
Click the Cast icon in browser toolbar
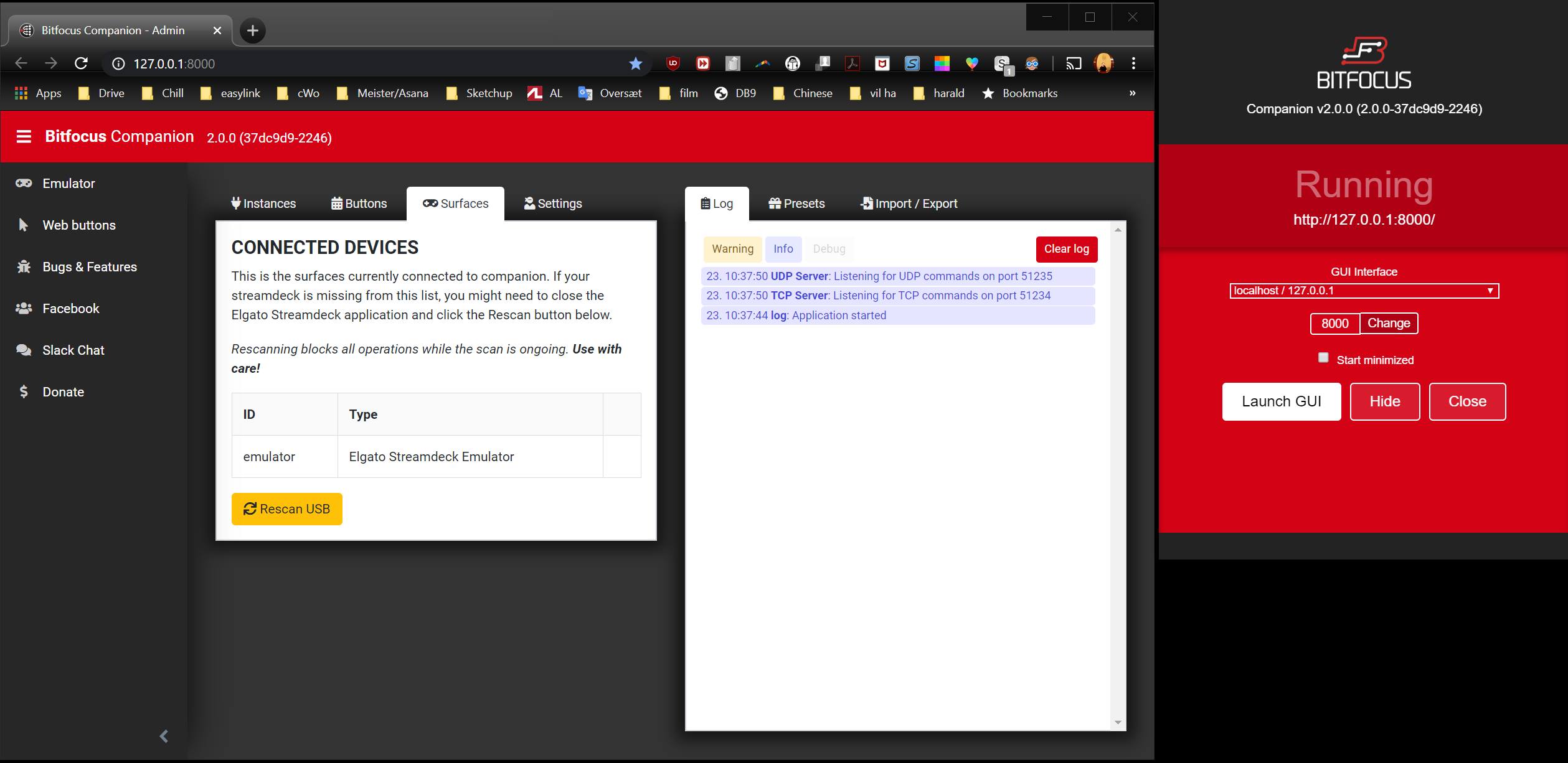1074,63
